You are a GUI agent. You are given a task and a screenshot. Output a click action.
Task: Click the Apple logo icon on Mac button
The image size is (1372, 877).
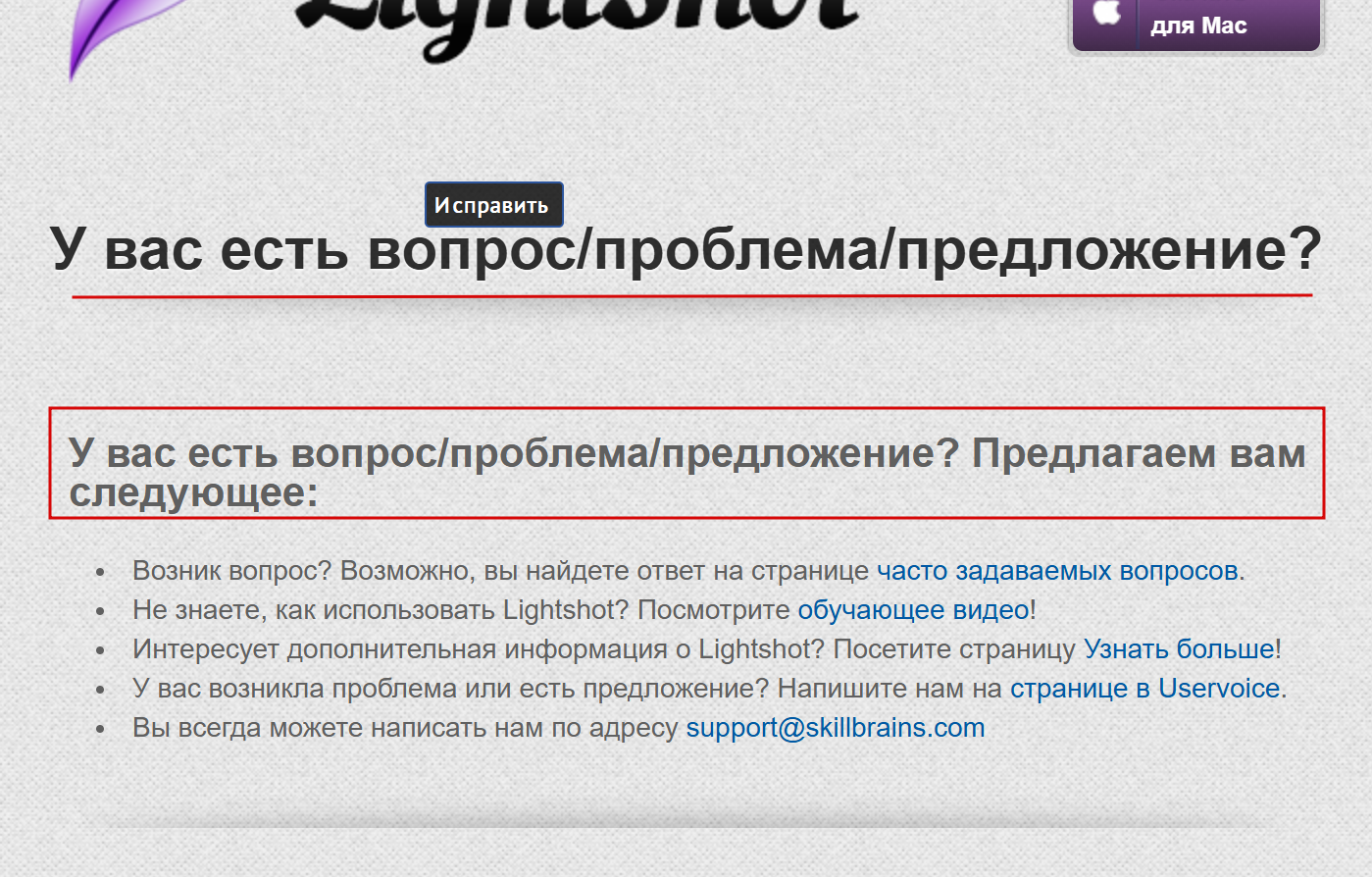1106,14
